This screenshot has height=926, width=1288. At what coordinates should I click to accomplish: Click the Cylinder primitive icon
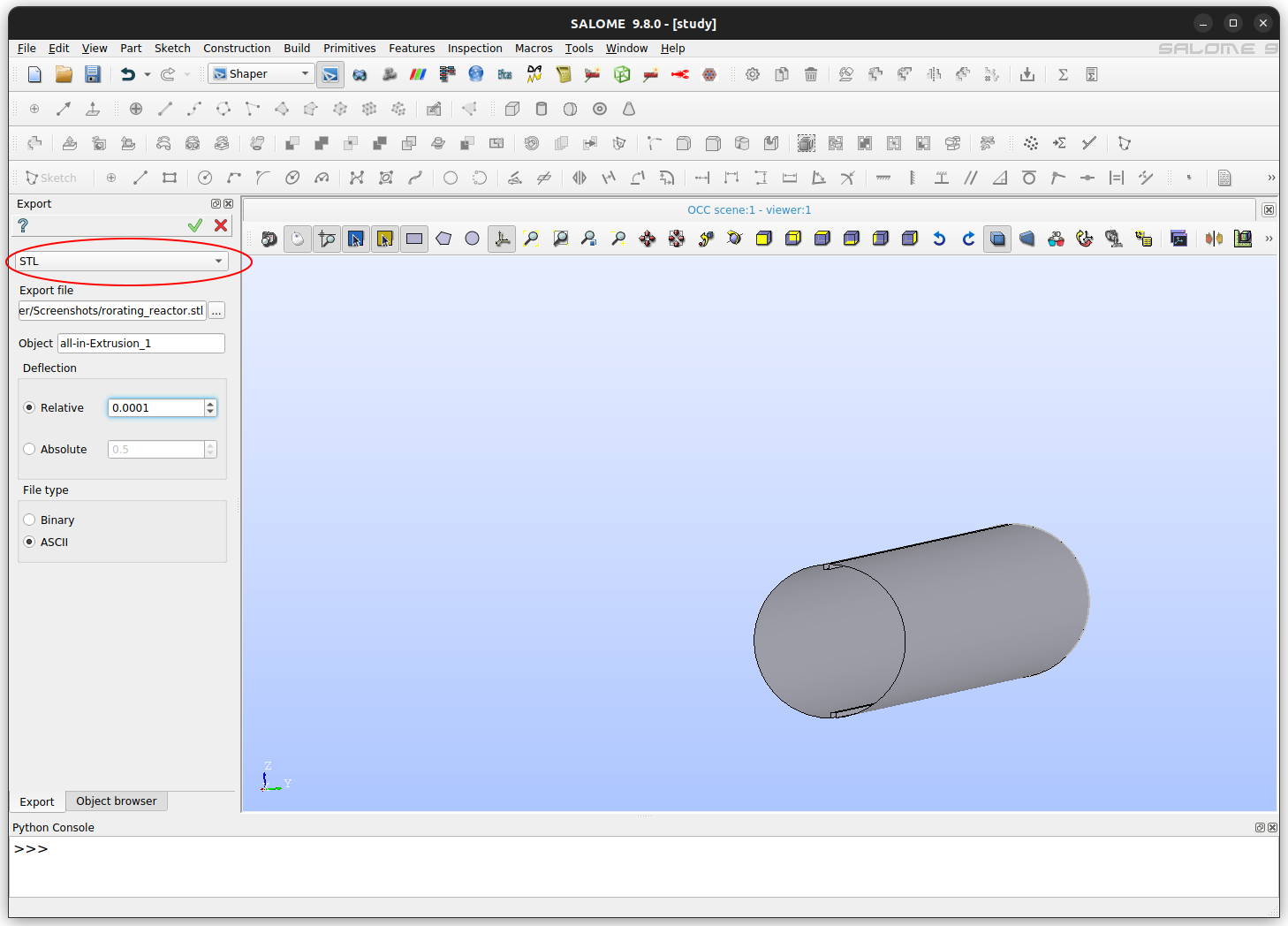(x=542, y=109)
